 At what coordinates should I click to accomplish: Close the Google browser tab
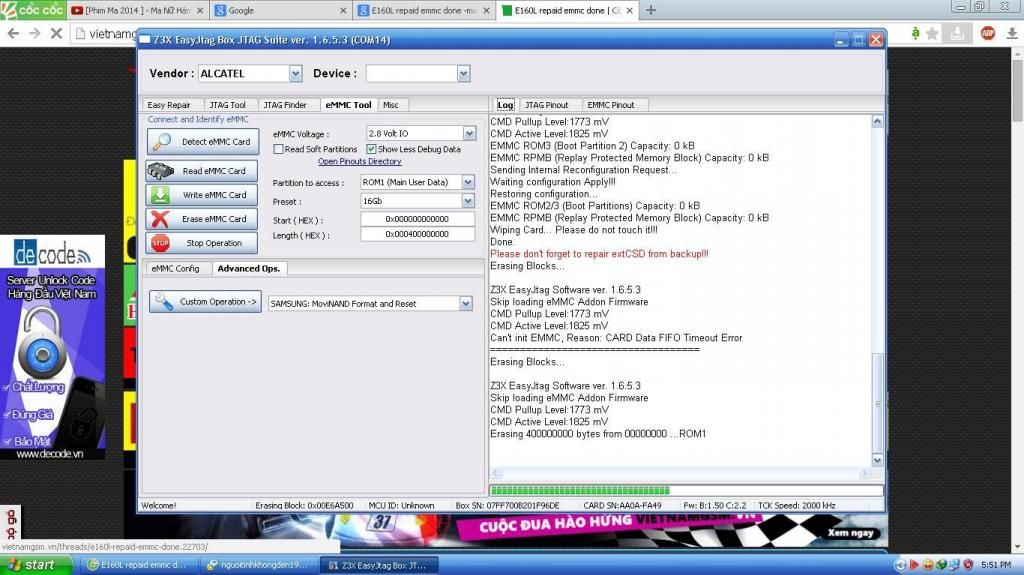click(344, 10)
